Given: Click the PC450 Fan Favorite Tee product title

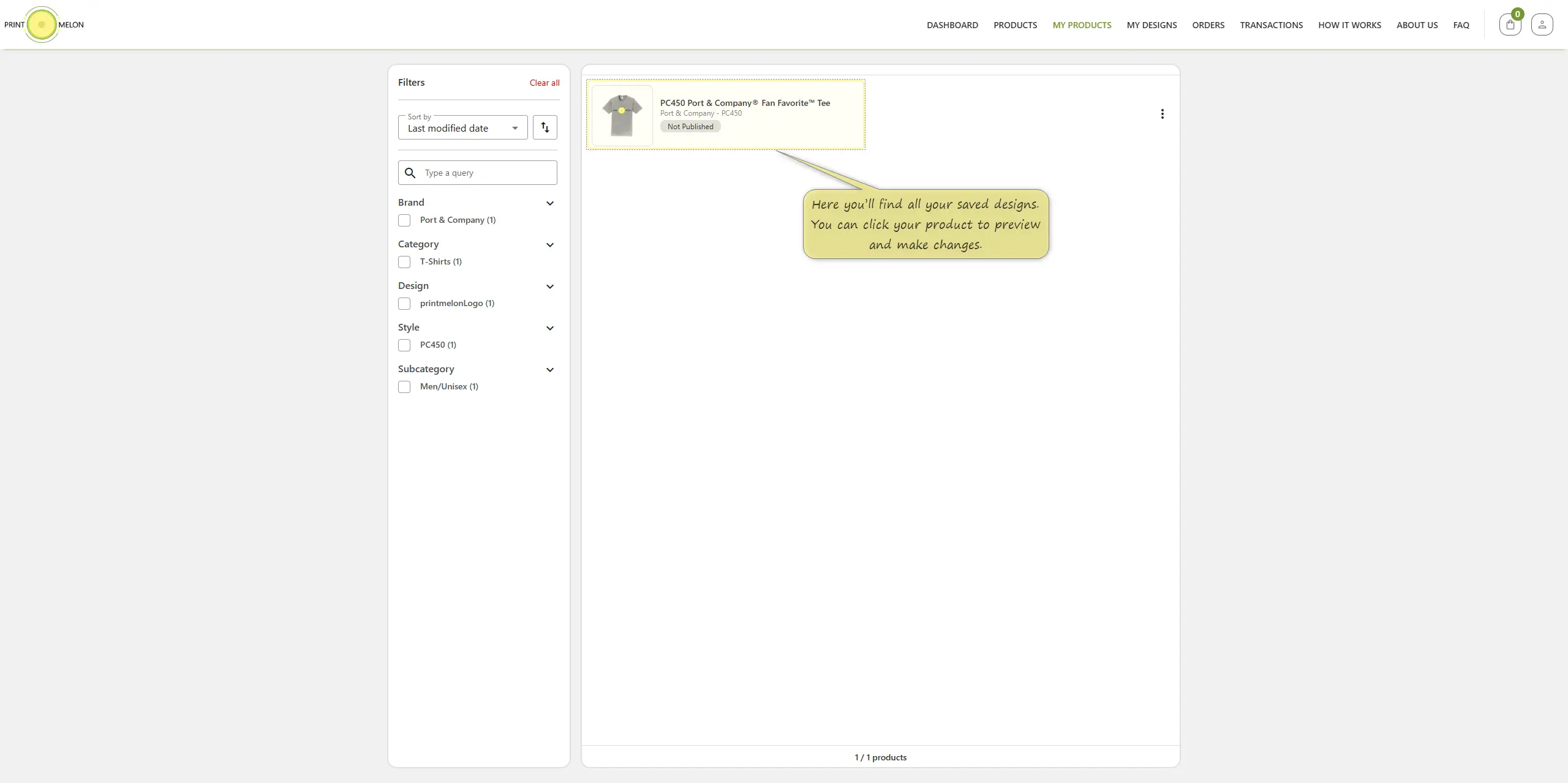Looking at the screenshot, I should [745, 103].
